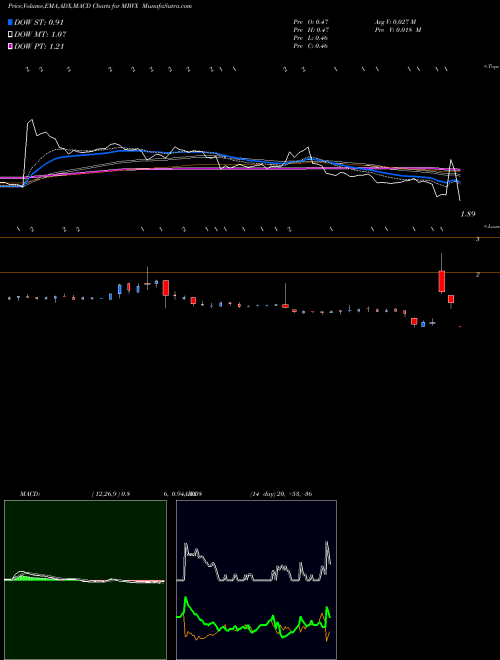Click the 'Pre L: 0.46' value
Screen dimensions: 500x660
coord(311,38)
